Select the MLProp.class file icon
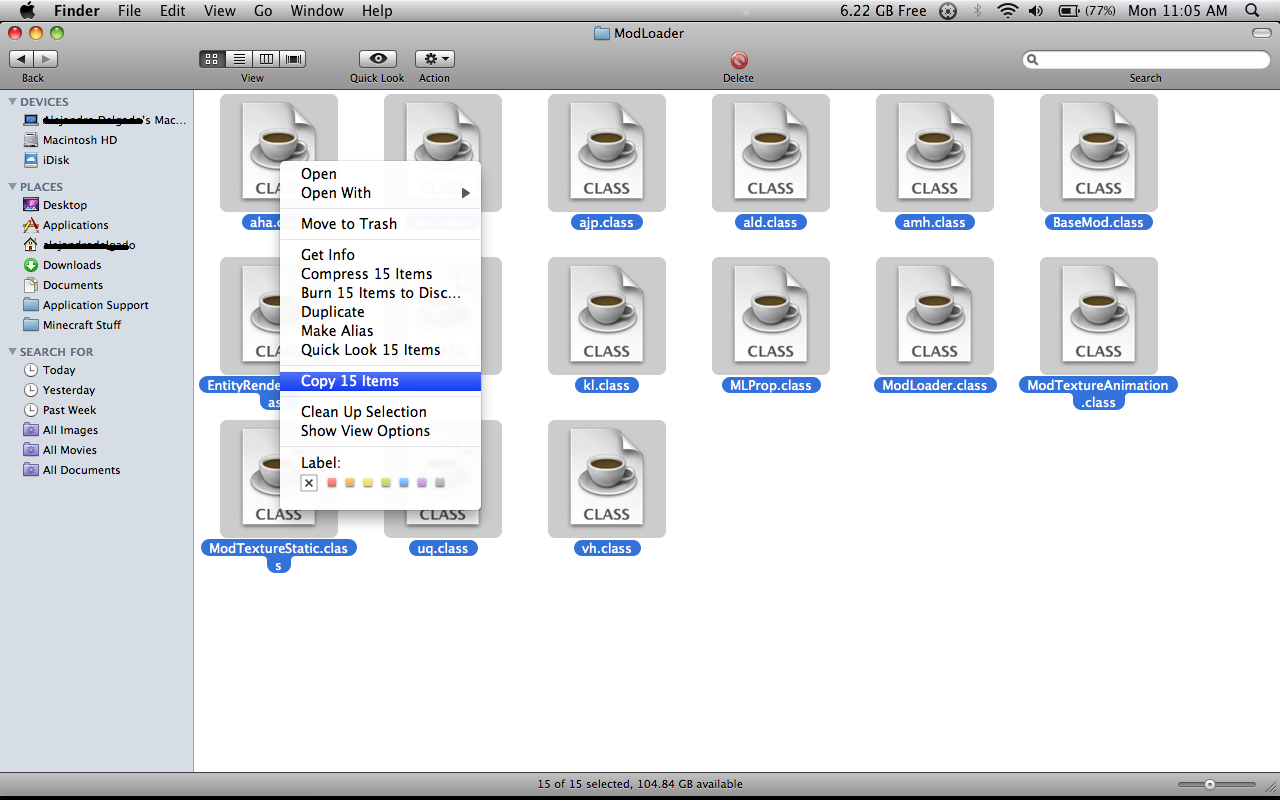 [771, 316]
